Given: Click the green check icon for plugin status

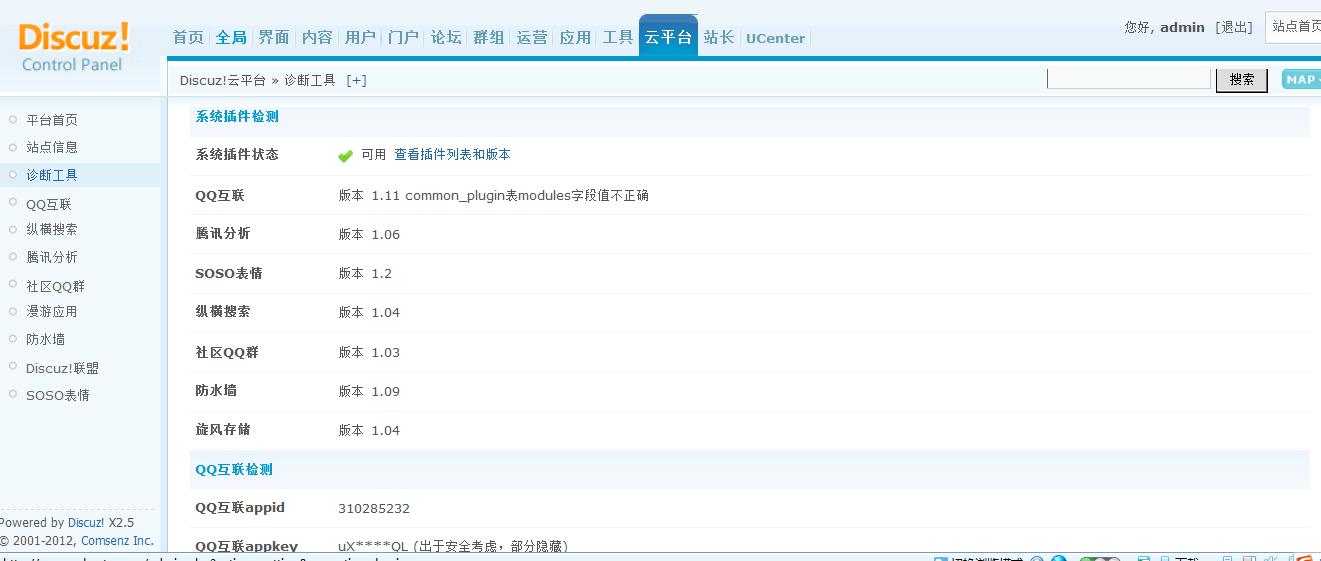Looking at the screenshot, I should (x=345, y=156).
